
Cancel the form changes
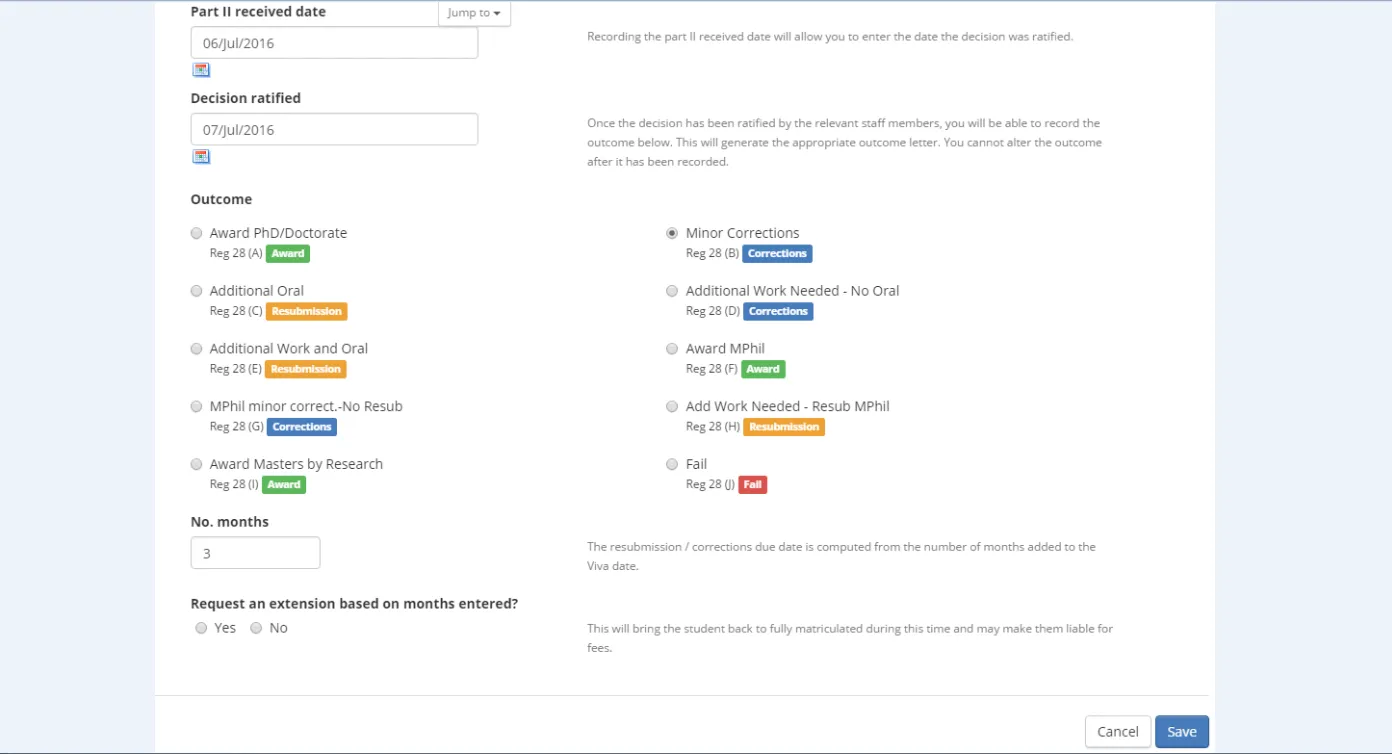click(x=1117, y=732)
